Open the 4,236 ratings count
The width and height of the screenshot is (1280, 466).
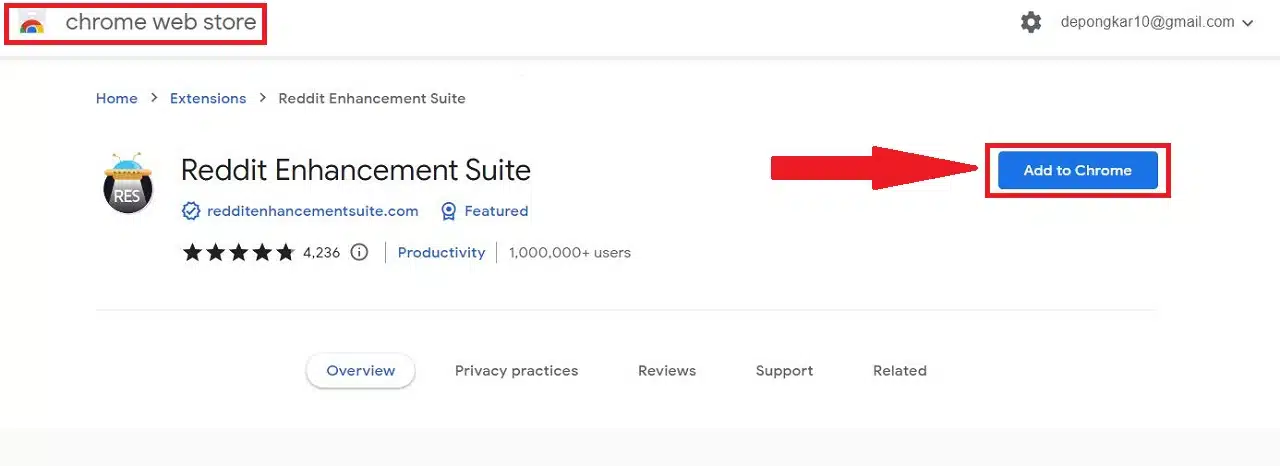click(x=322, y=252)
